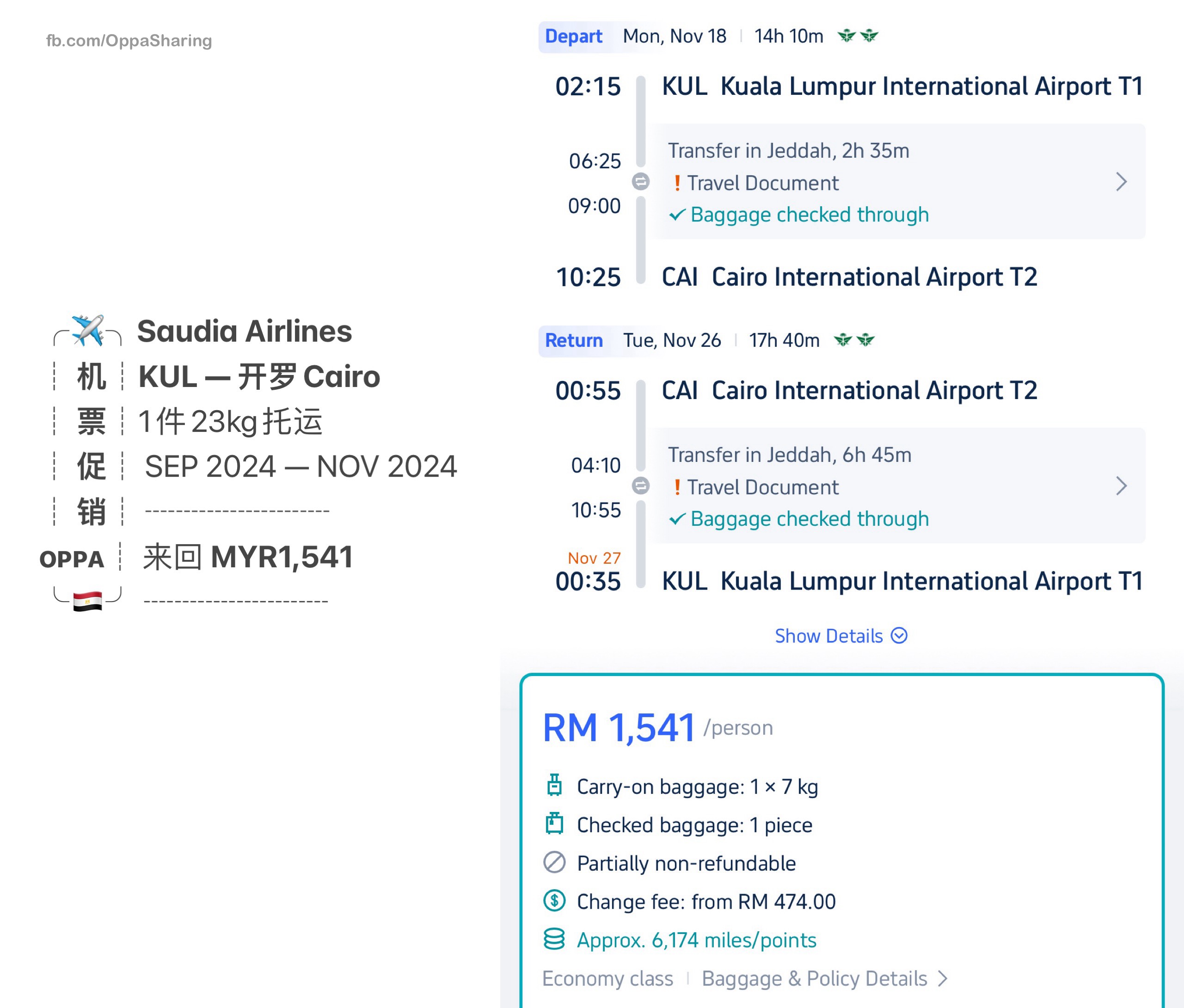Click the carry-on baggage suitcase icon
Image resolution: width=1184 pixels, height=1008 pixels.
[554, 785]
